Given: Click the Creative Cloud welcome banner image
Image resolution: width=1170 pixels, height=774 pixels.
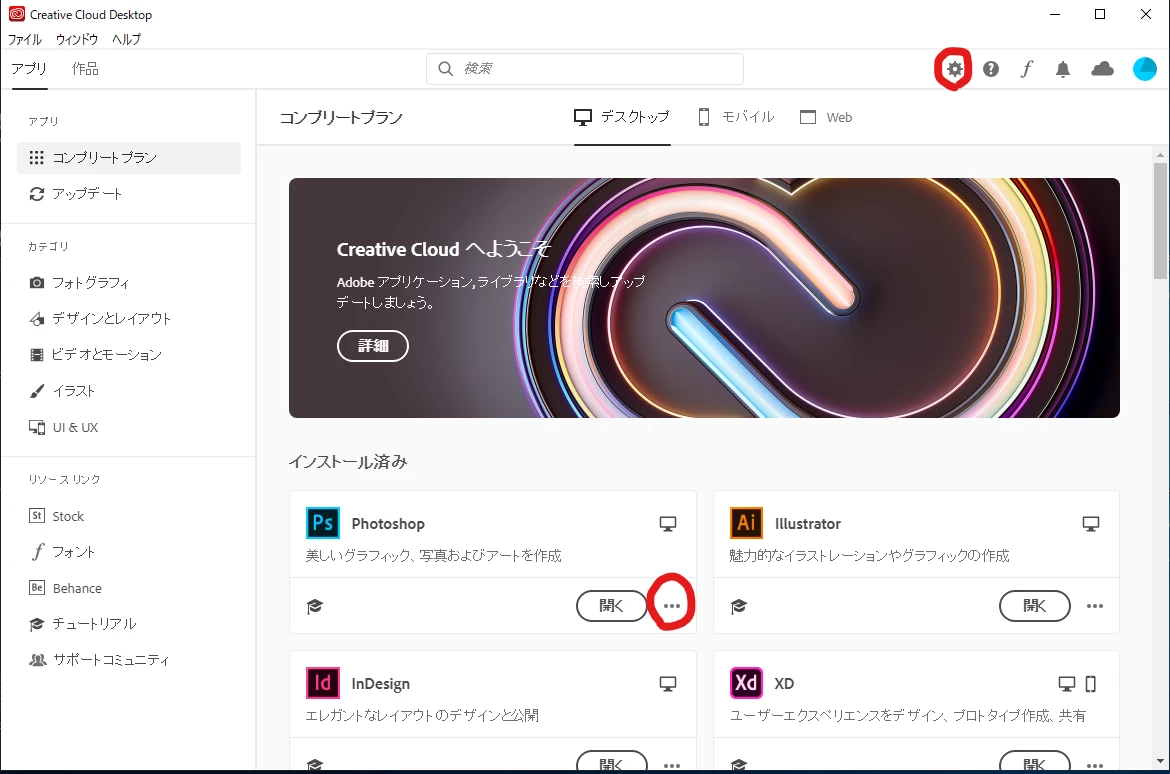Looking at the screenshot, I should point(704,298).
